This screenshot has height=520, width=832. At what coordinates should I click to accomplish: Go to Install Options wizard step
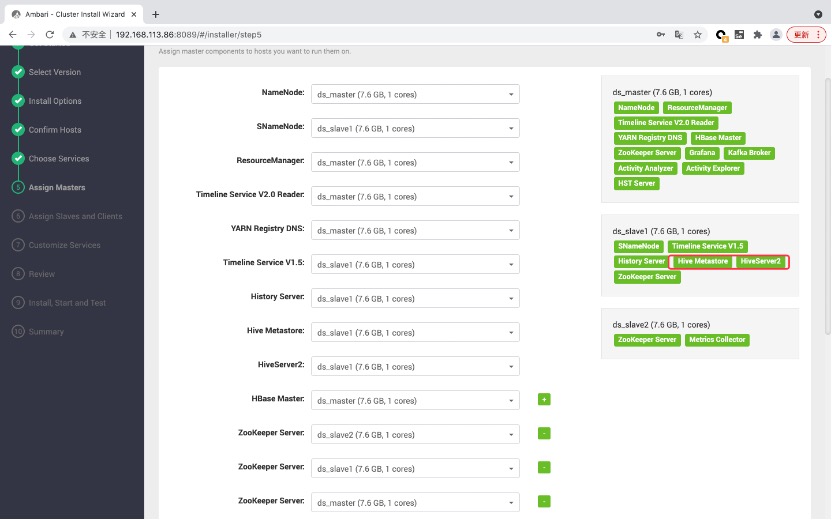[55, 101]
